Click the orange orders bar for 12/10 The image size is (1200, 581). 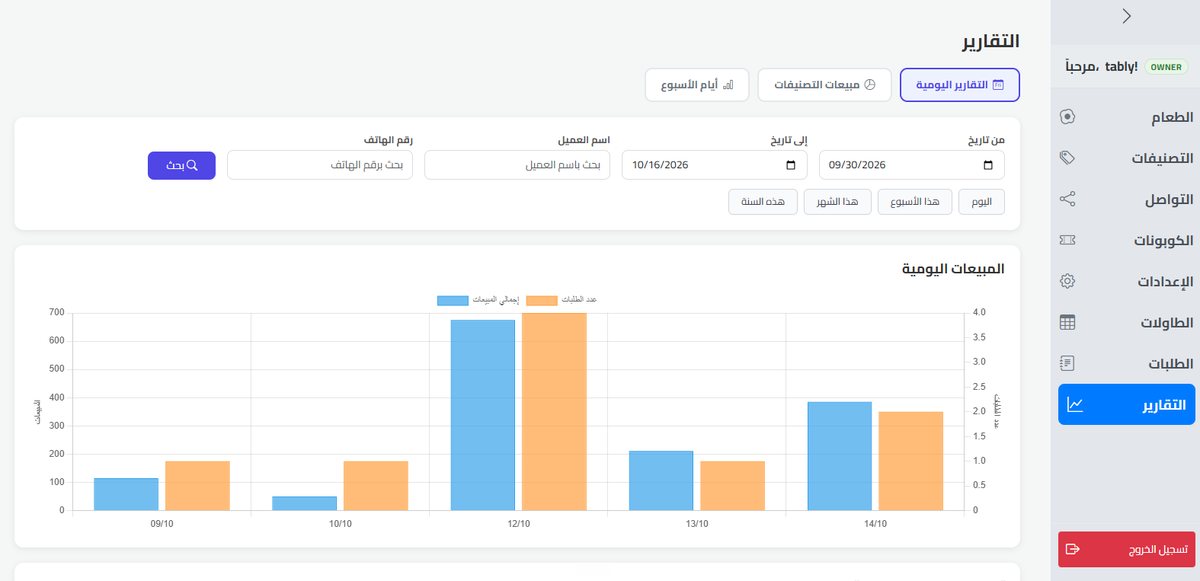pos(554,412)
